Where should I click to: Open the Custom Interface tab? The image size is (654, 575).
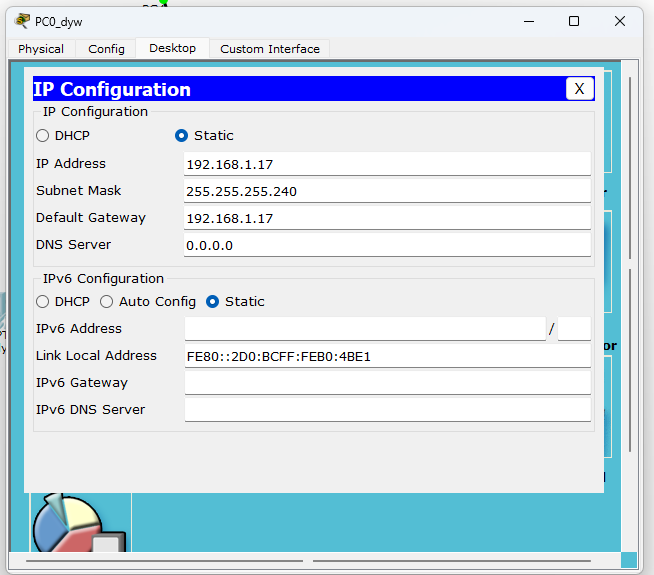269,49
